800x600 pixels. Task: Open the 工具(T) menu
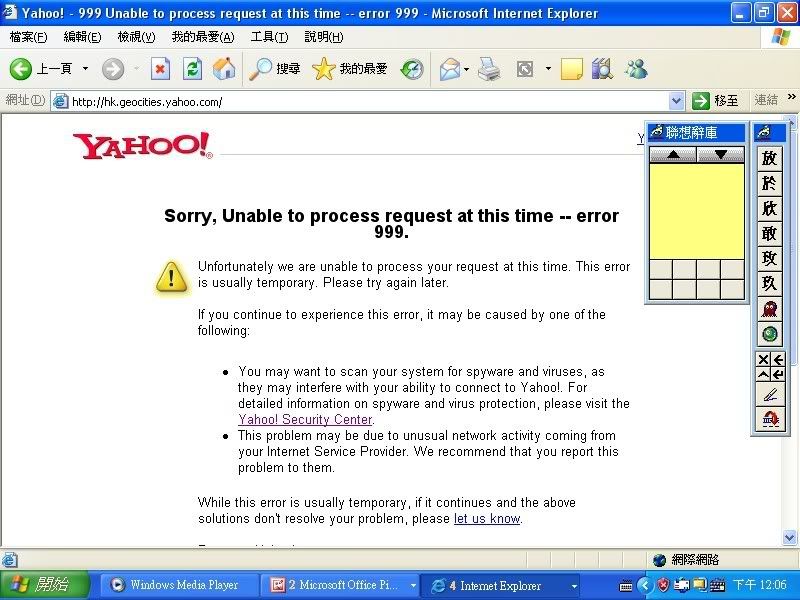click(269, 37)
